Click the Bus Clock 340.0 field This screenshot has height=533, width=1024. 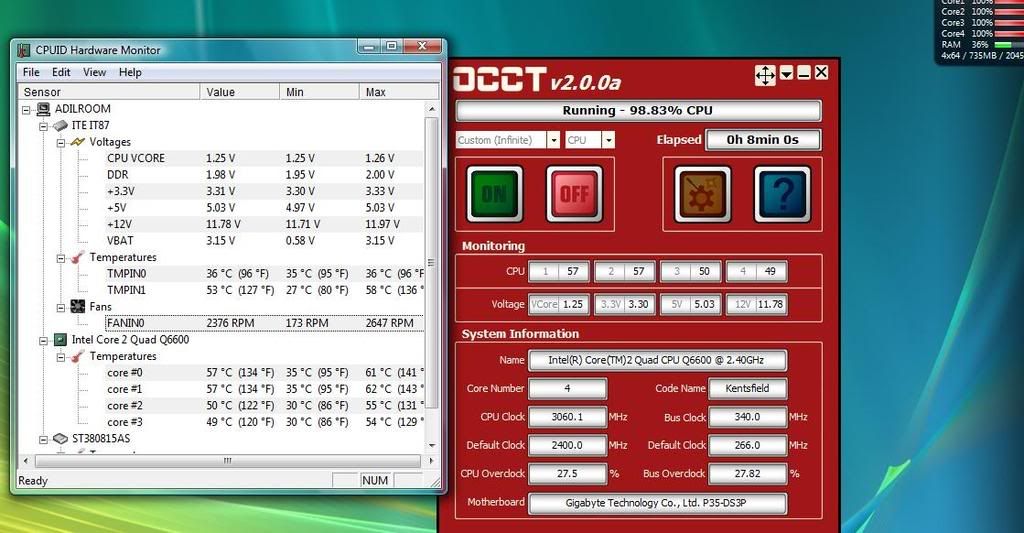[747, 417]
